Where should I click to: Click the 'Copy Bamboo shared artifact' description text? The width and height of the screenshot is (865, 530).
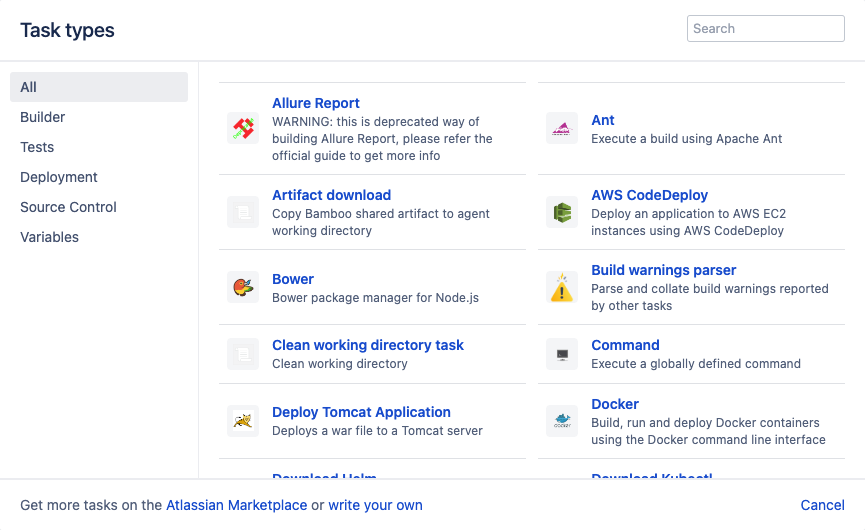pos(381,222)
